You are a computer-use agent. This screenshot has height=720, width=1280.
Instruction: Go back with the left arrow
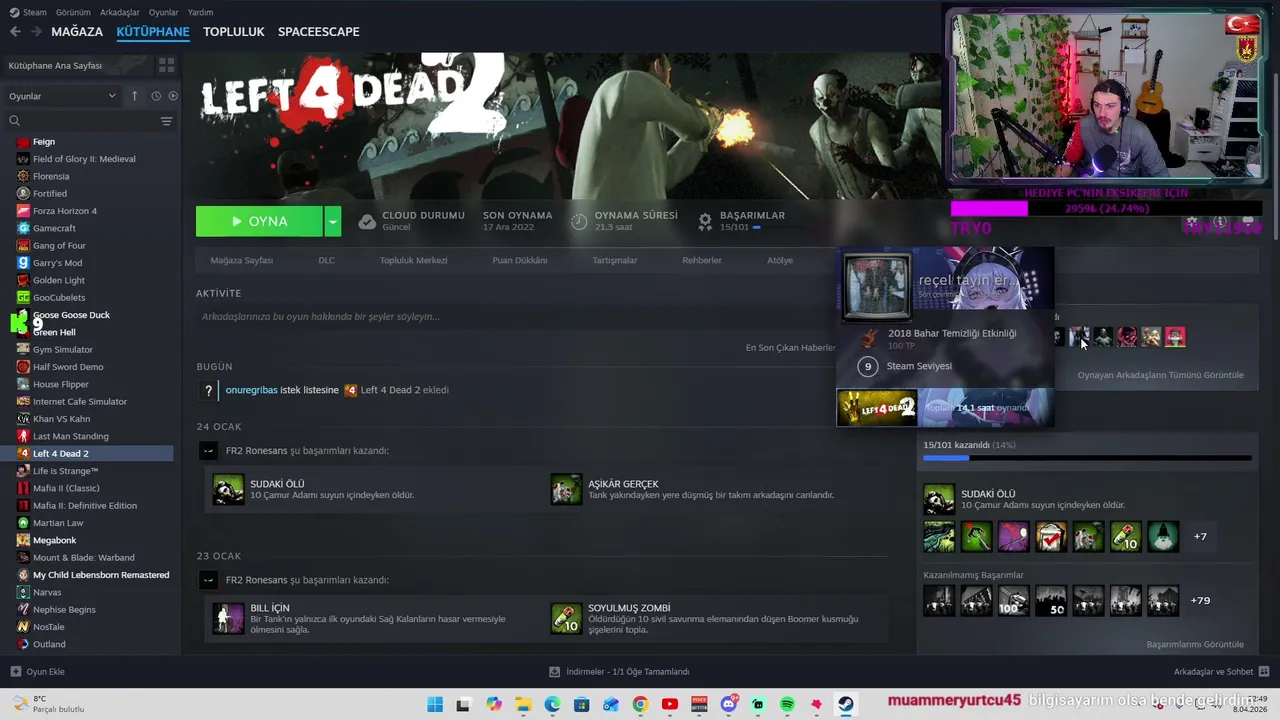tap(15, 32)
